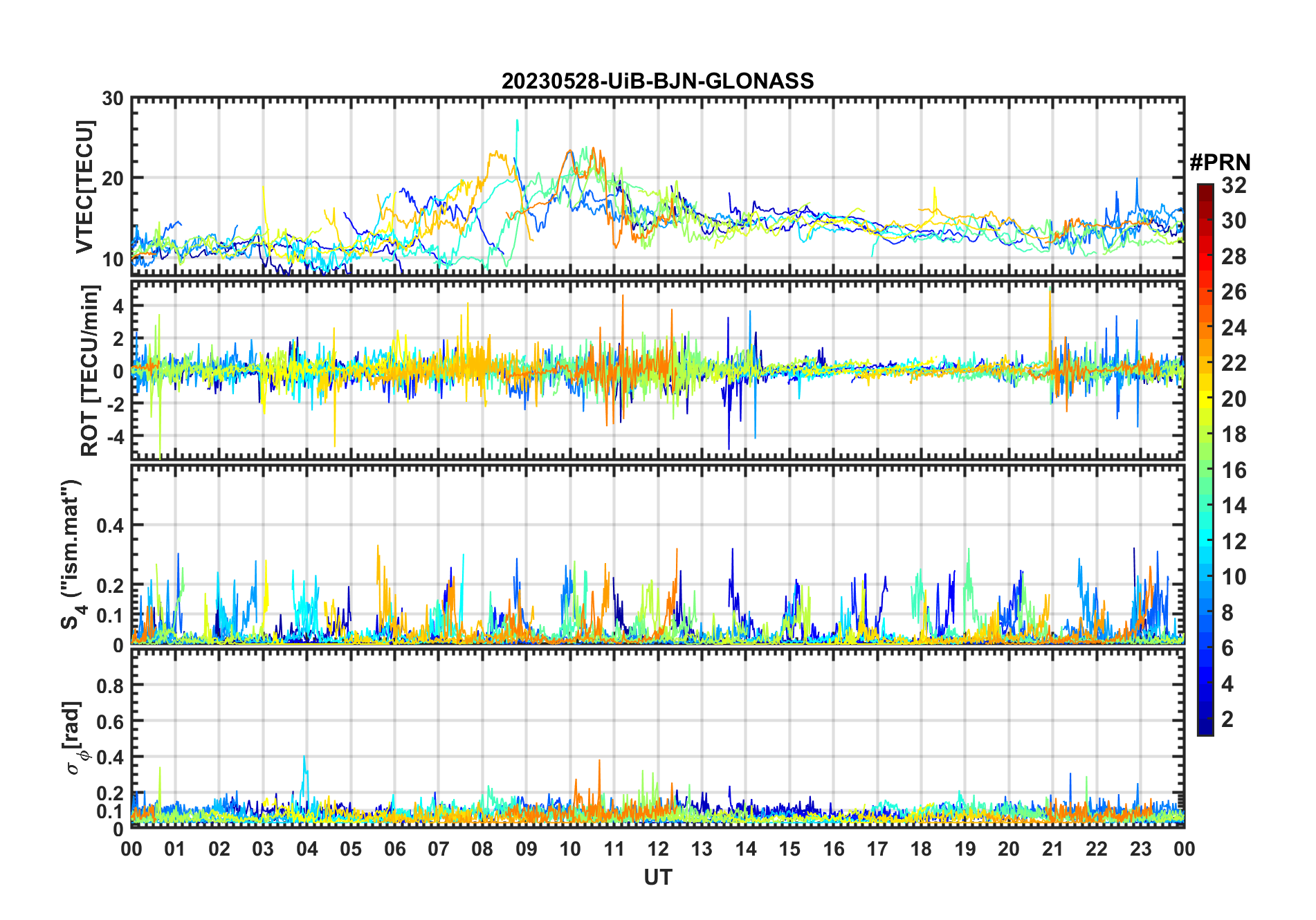1316x920 pixels.
Task: Click the sigma-phi [rad] axis label
Action: (x=75, y=738)
